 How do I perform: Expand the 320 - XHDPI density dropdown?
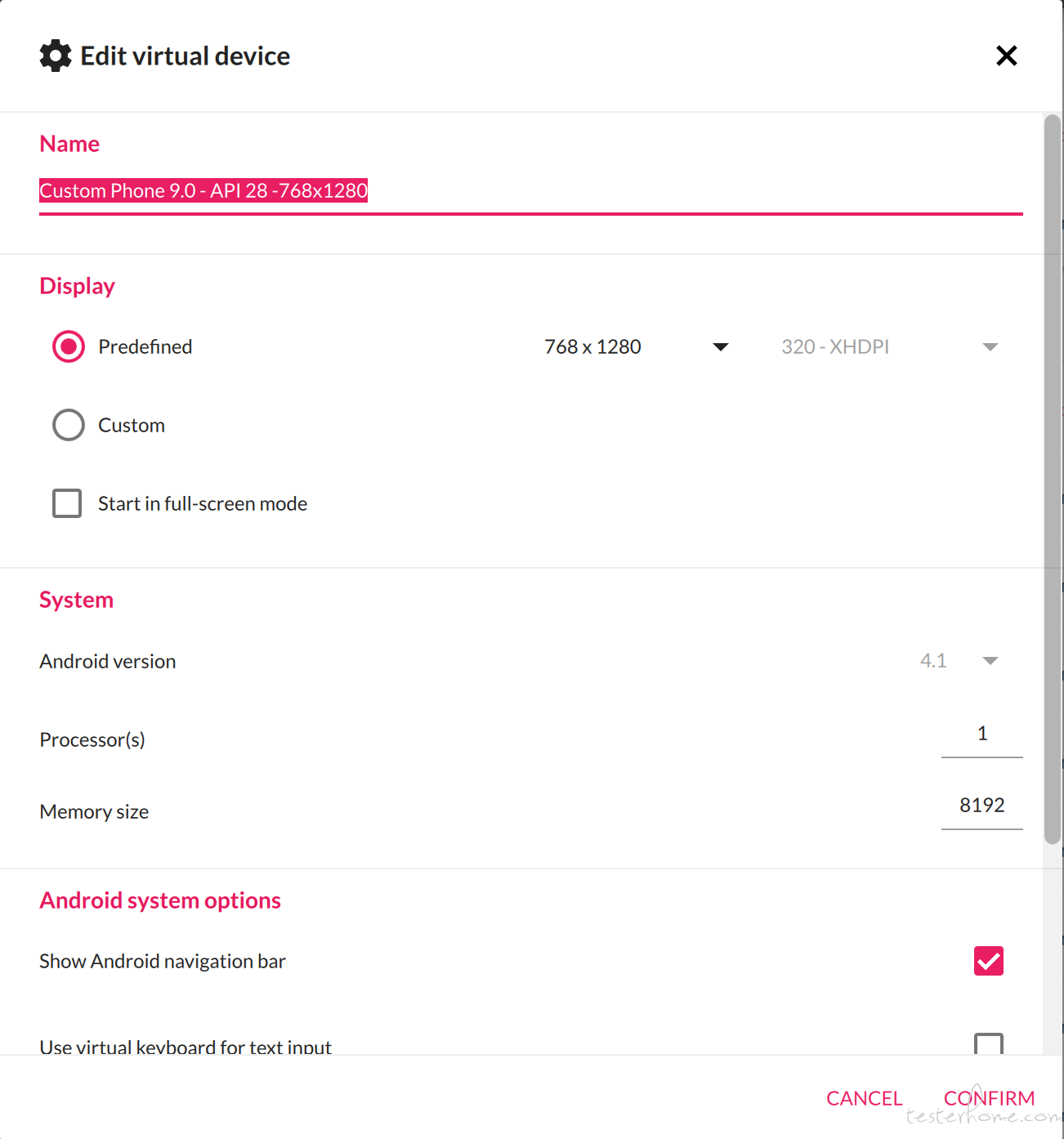[x=890, y=346]
